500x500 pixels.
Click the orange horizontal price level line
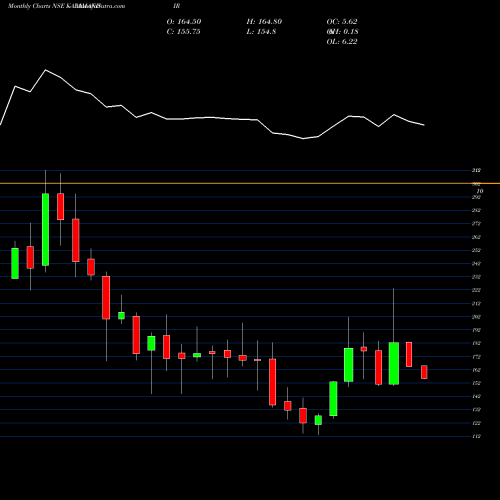tap(250, 183)
